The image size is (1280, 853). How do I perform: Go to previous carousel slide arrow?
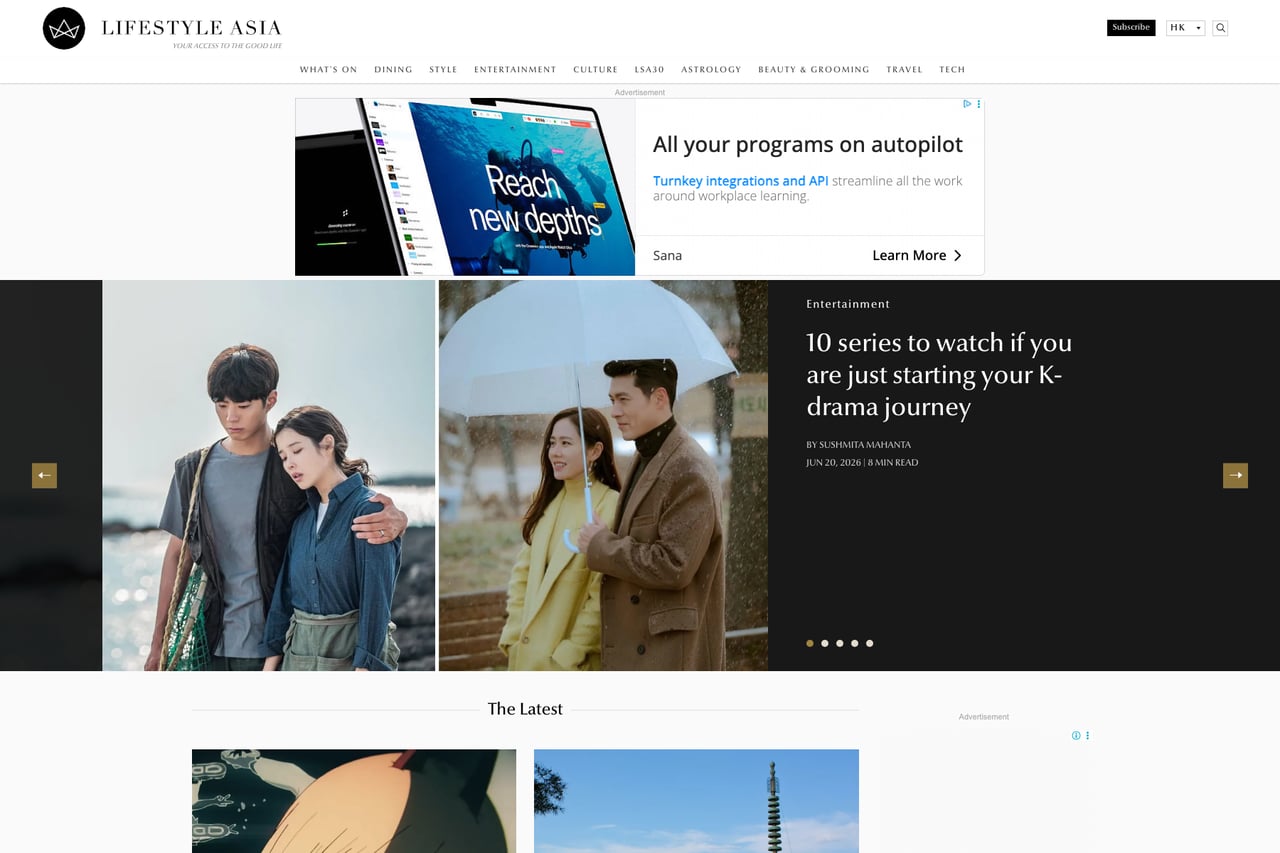[x=44, y=476]
